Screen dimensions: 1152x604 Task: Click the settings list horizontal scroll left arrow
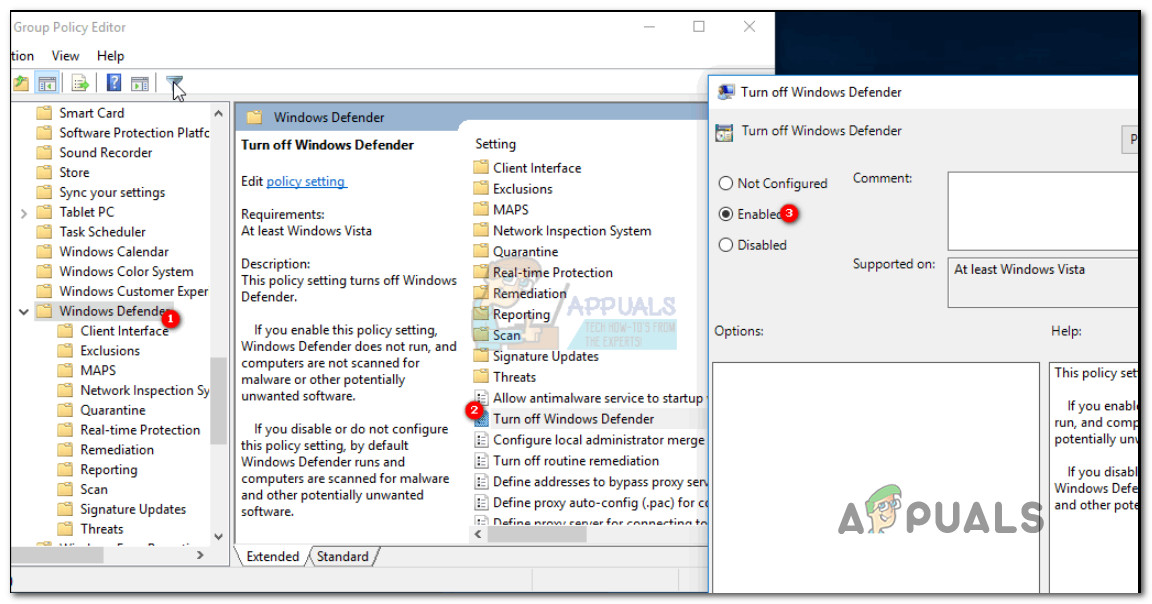tap(478, 534)
